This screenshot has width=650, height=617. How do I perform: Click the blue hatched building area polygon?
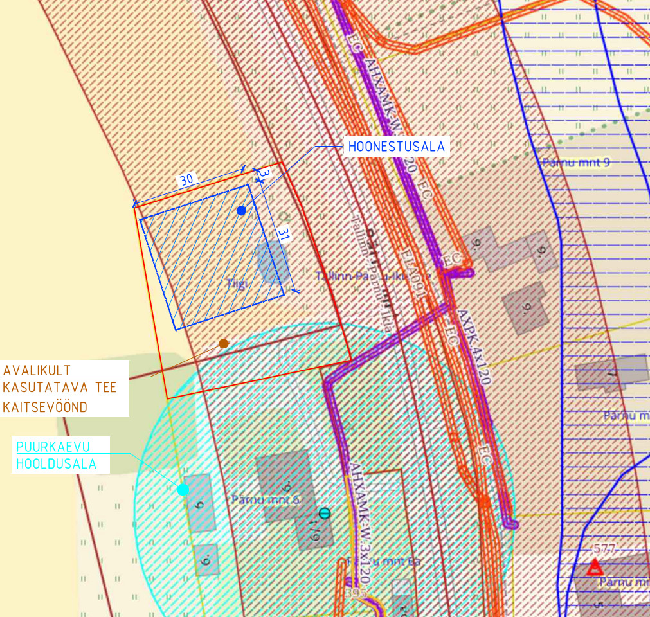[x=213, y=257]
